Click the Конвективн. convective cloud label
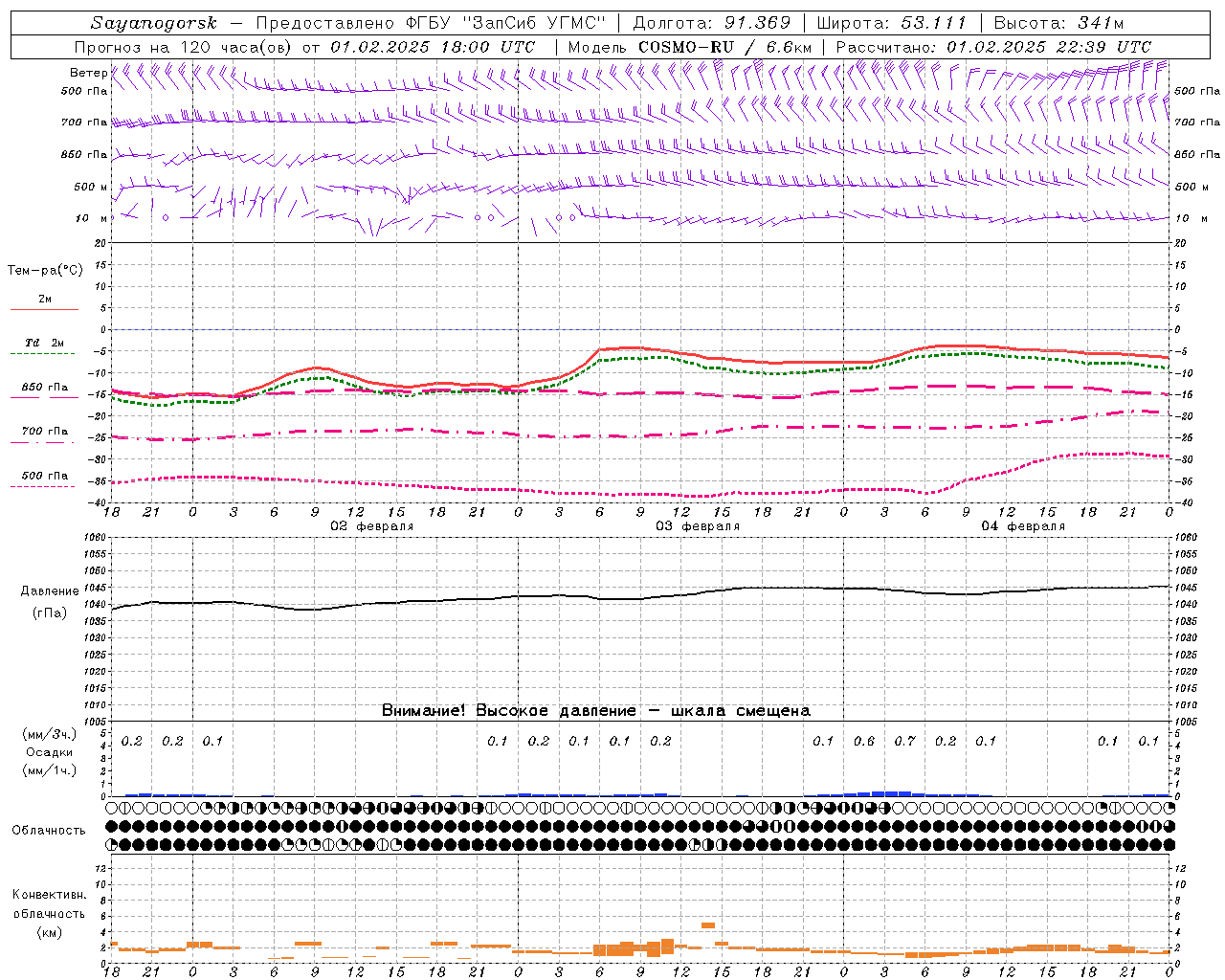The width and height of the screenshot is (1225, 980). [49, 895]
